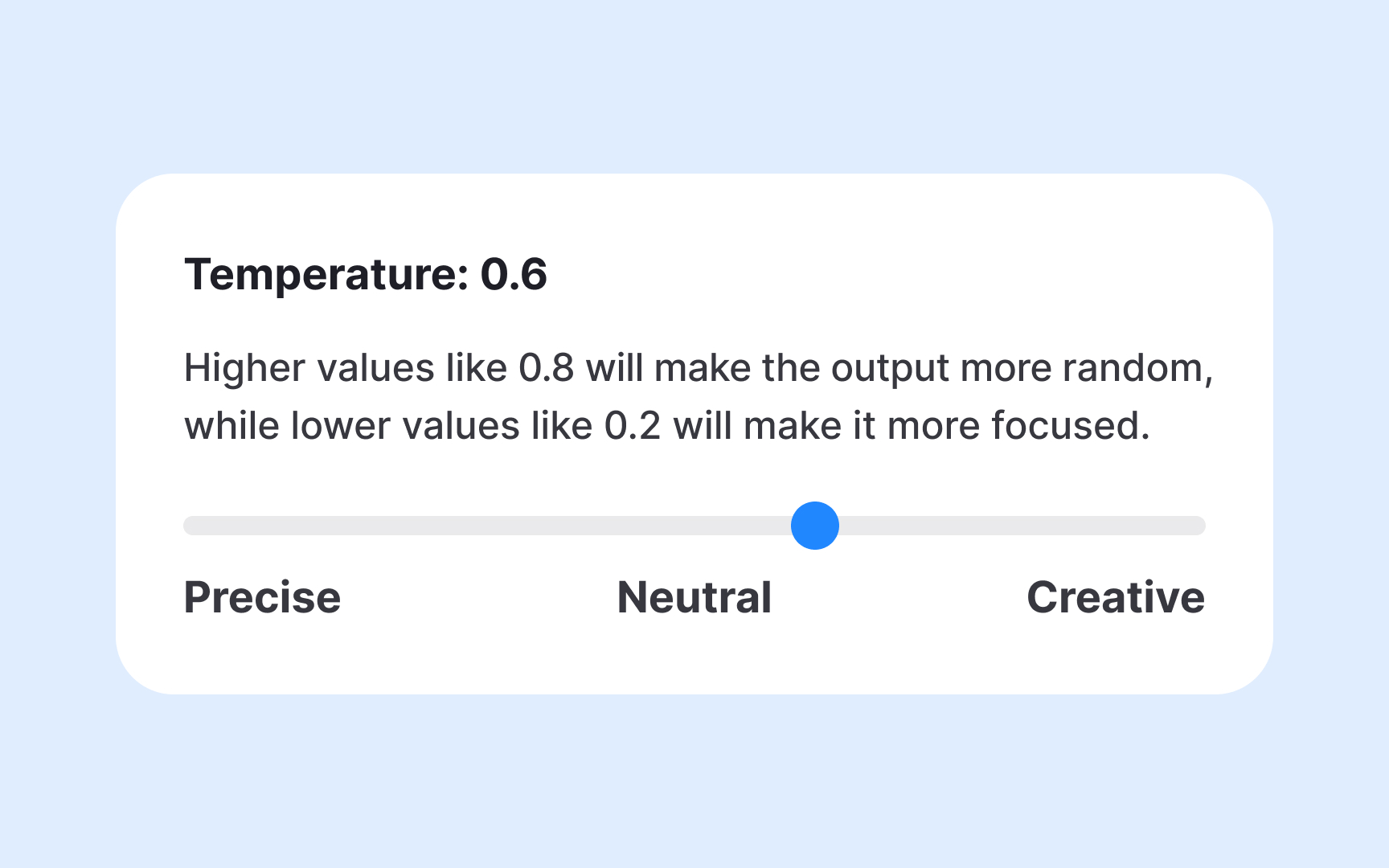Click the slider track at the midpoint

pos(694,525)
